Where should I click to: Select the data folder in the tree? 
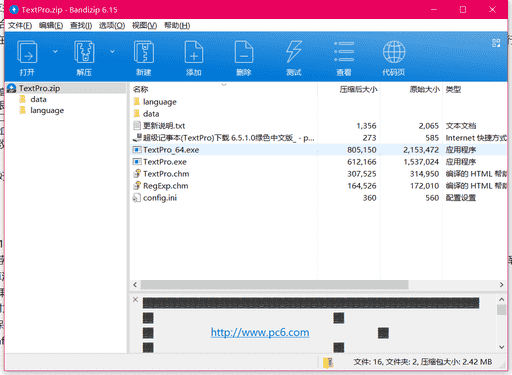38,99
